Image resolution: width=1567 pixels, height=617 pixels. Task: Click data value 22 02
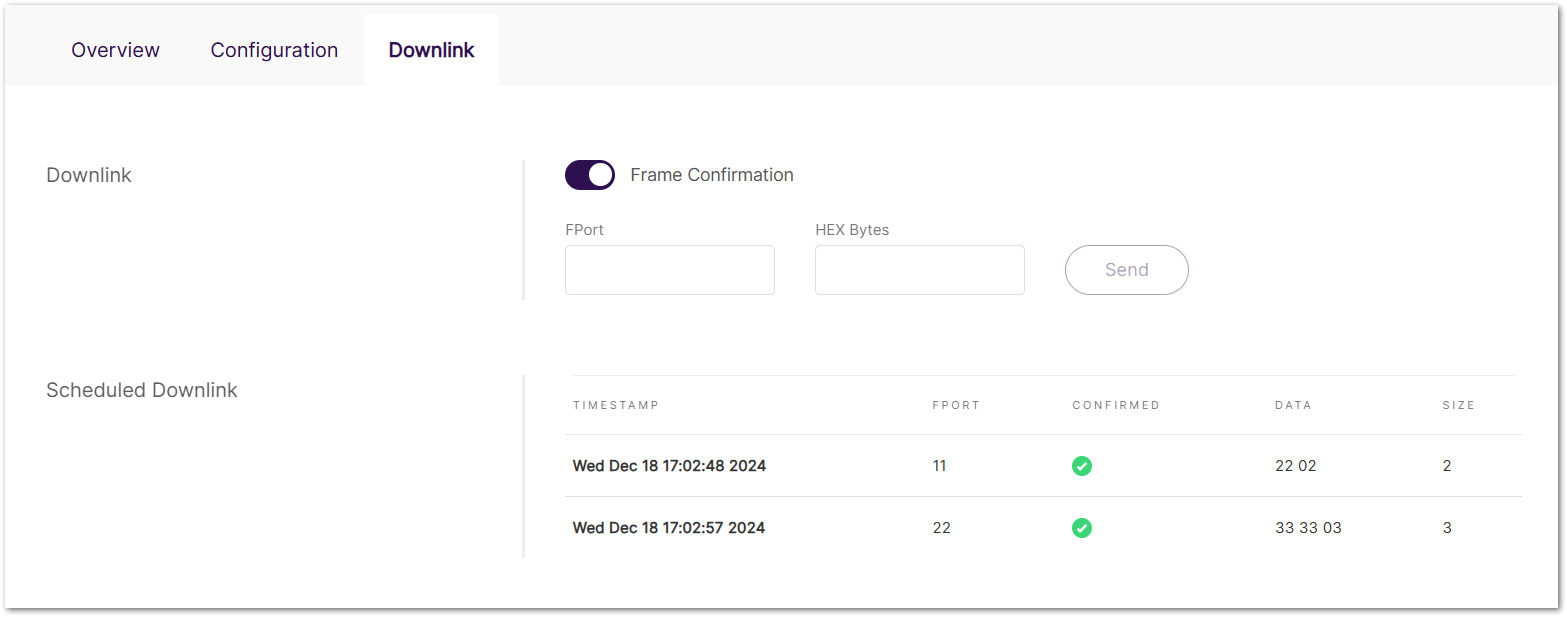point(1296,466)
